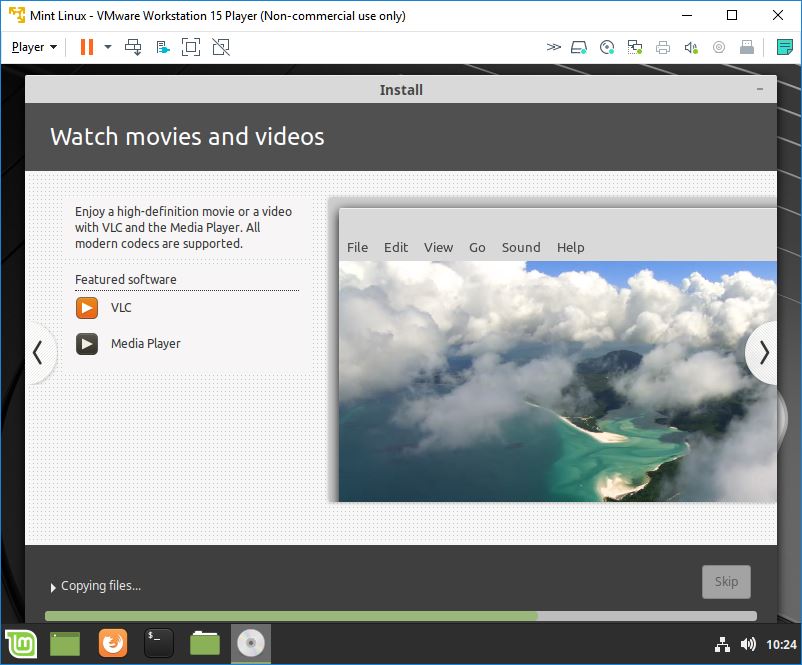The height and width of the screenshot is (665, 802).
Task: Click the hard disk device icon
Action: [x=579, y=48]
